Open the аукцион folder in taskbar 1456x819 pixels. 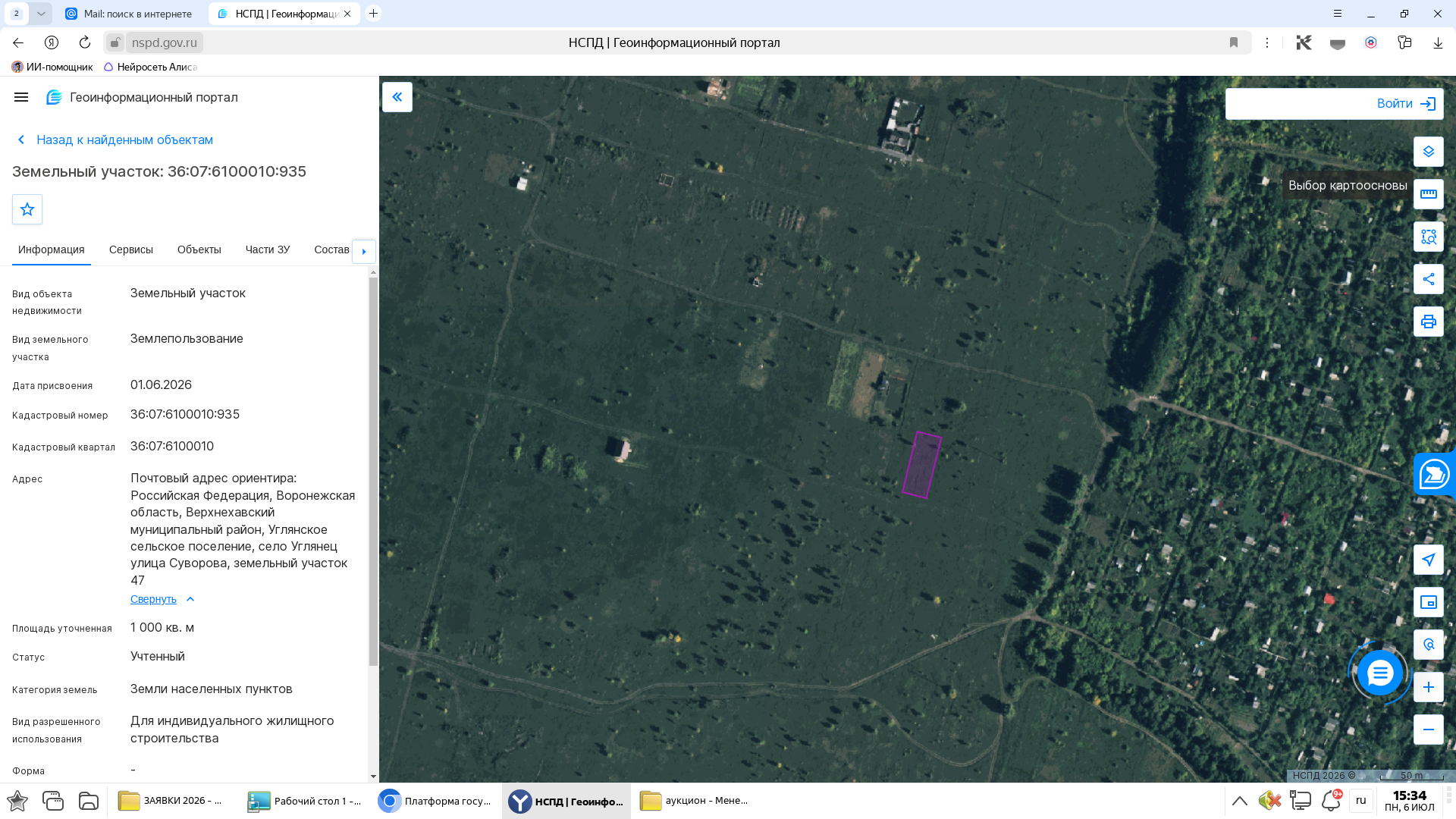point(695,801)
